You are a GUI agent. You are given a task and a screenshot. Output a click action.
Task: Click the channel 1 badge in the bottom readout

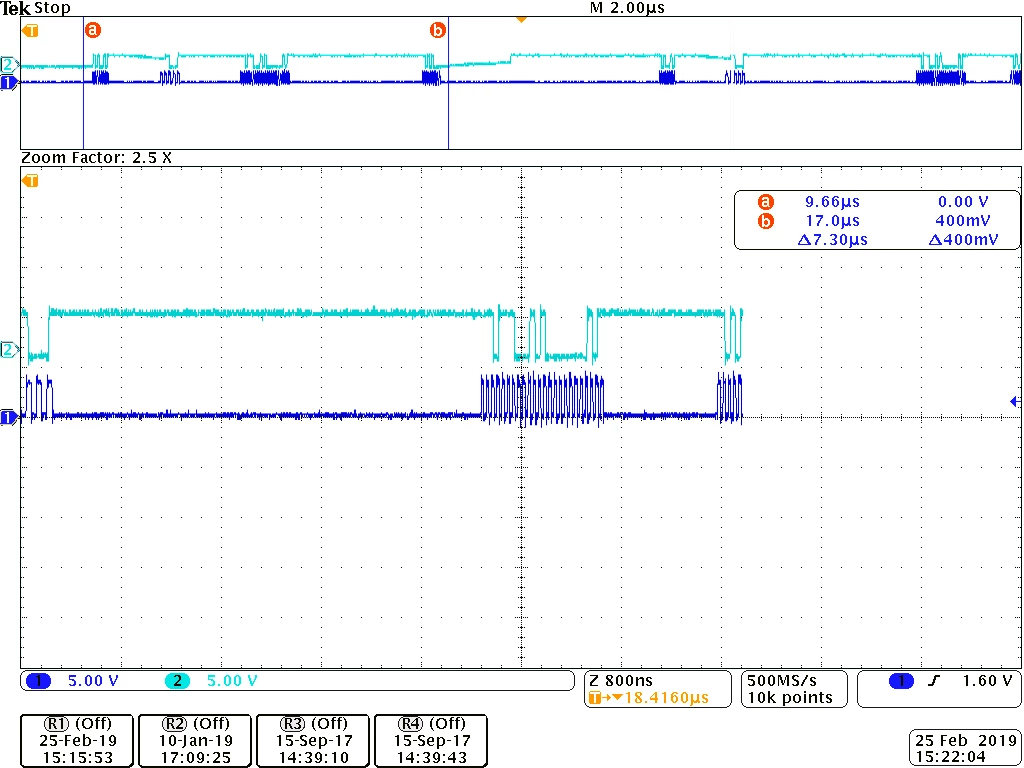(x=39, y=681)
